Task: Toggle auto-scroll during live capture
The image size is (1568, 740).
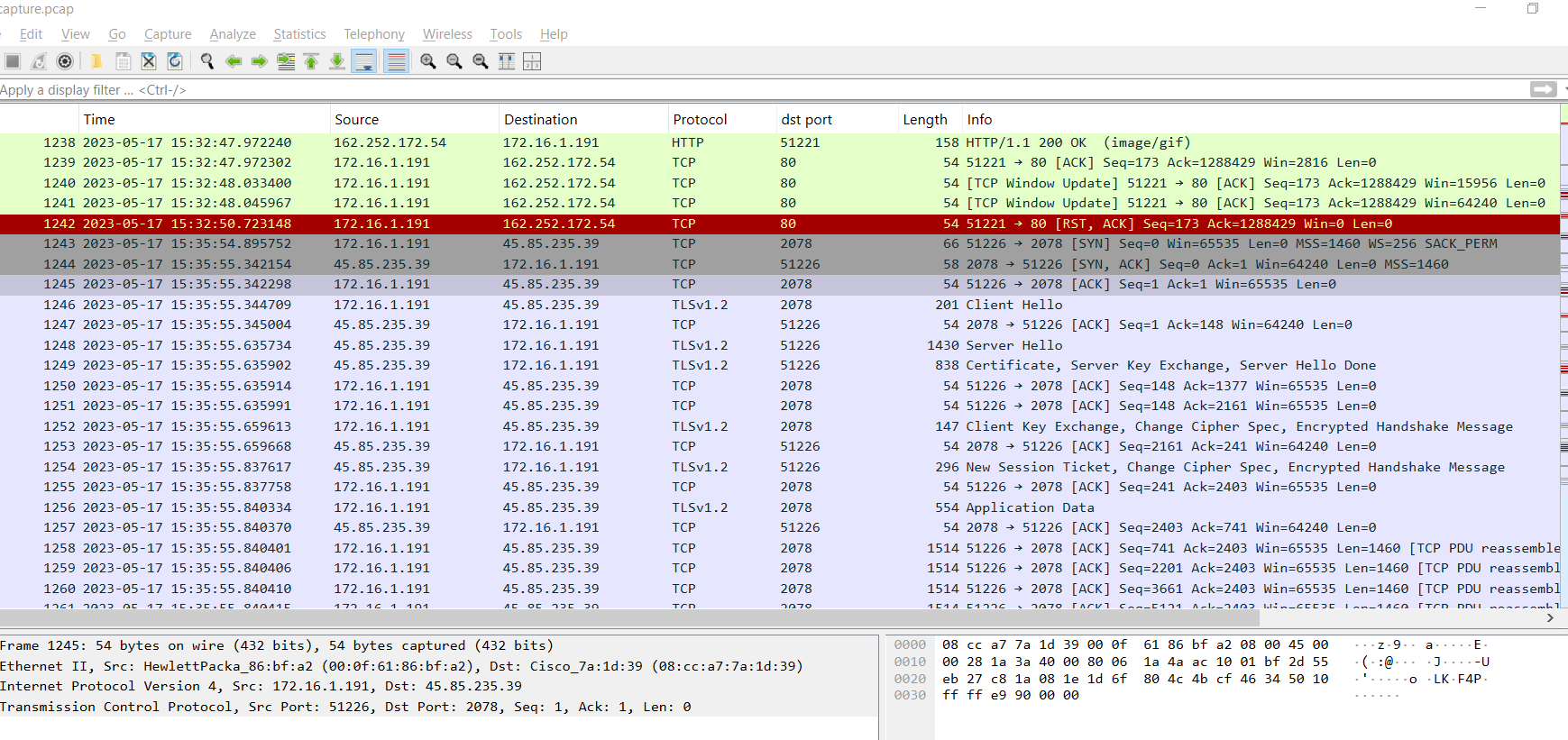Action: point(364,61)
